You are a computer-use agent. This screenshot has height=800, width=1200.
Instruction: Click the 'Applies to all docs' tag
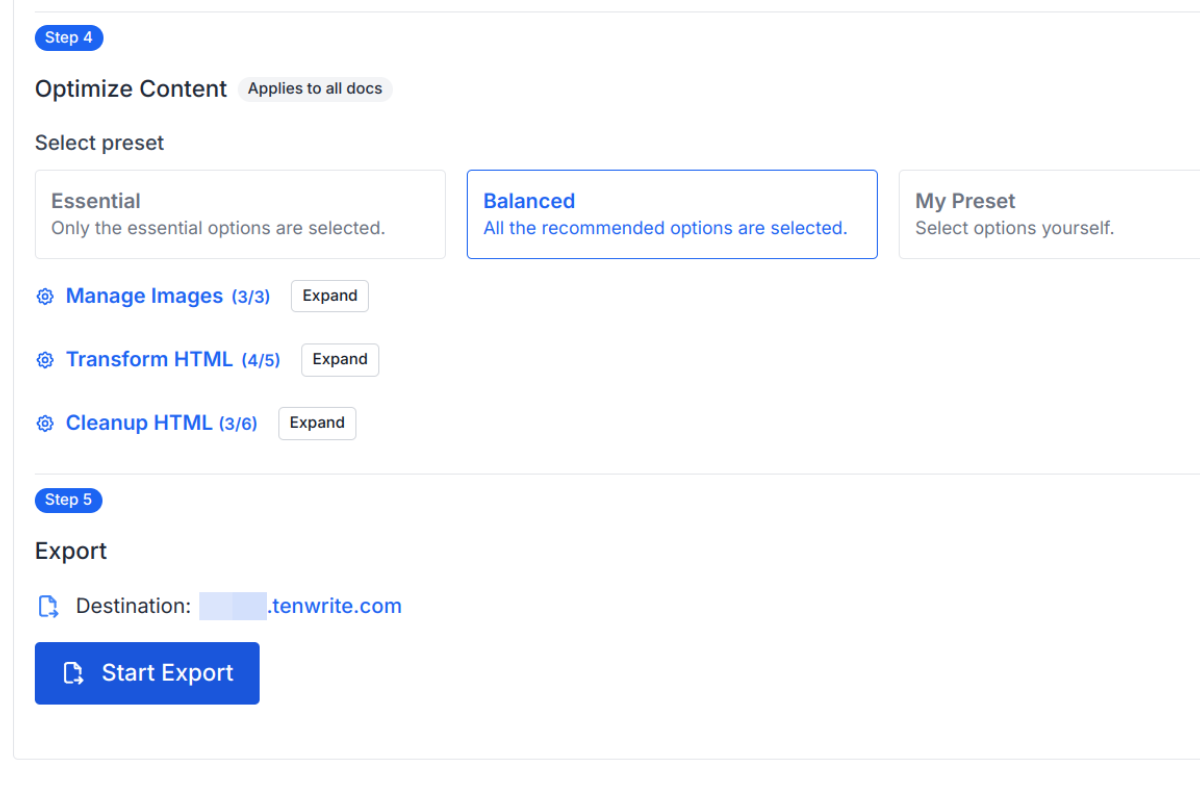pyautogui.click(x=315, y=89)
